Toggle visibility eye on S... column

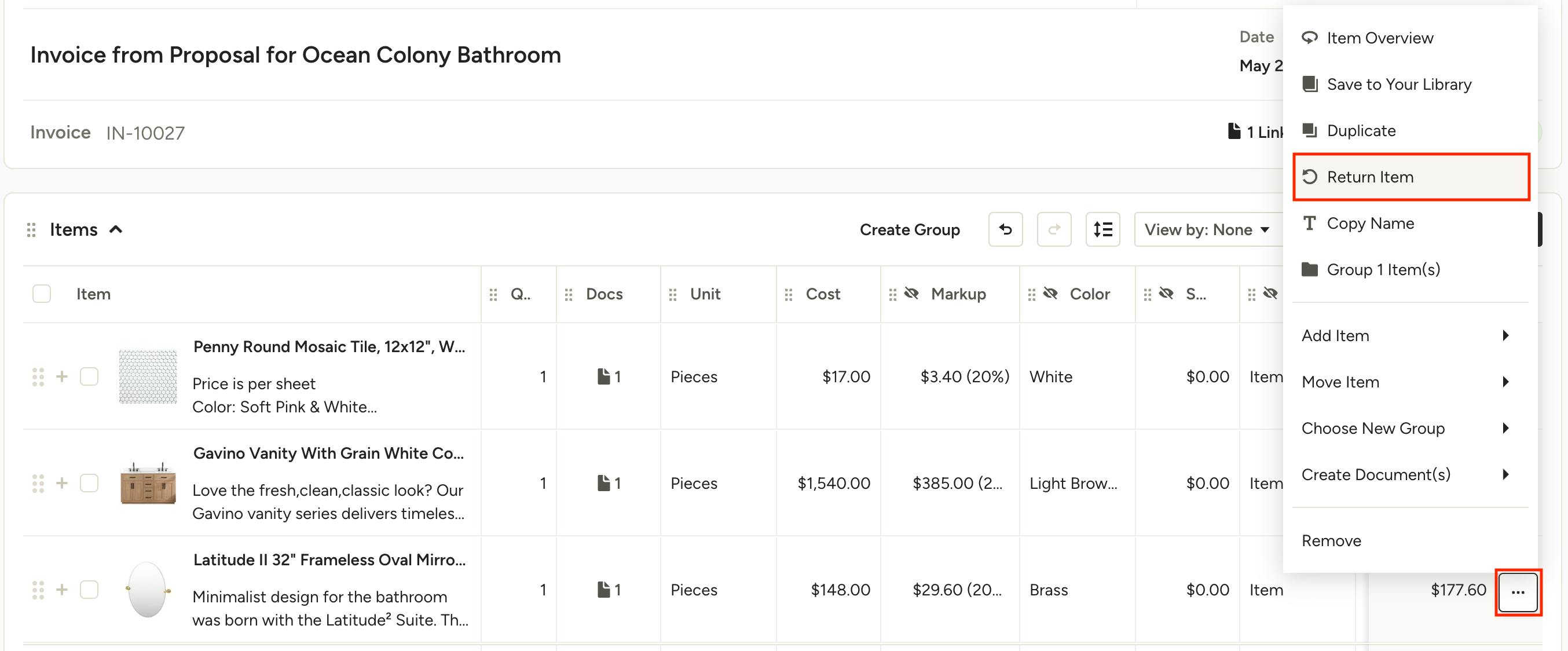point(1166,294)
